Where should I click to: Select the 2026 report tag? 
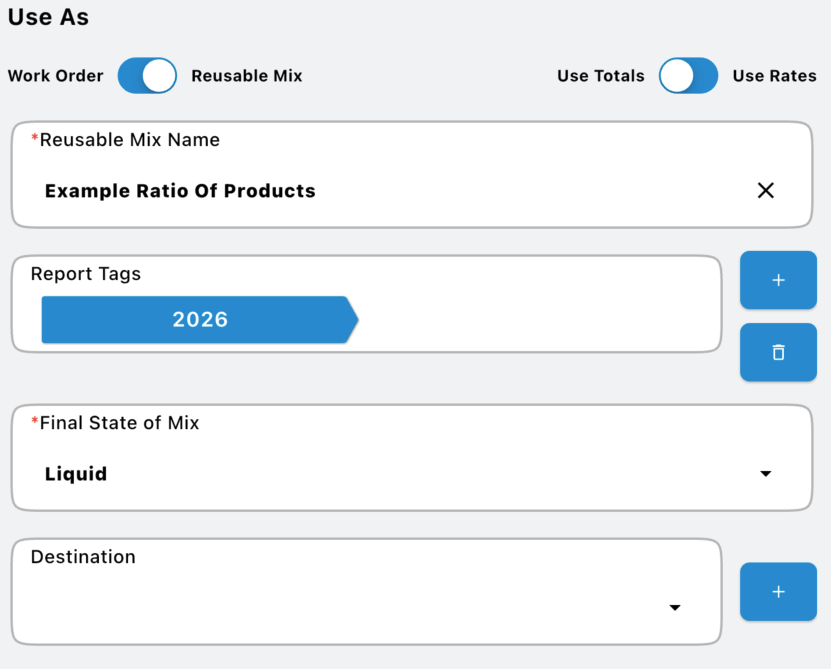pyautogui.click(x=199, y=320)
